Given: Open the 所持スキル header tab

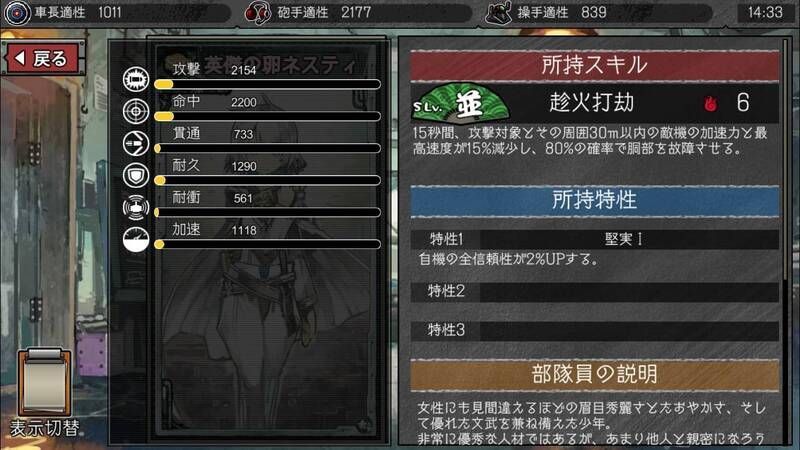Looking at the screenshot, I should (x=594, y=65).
